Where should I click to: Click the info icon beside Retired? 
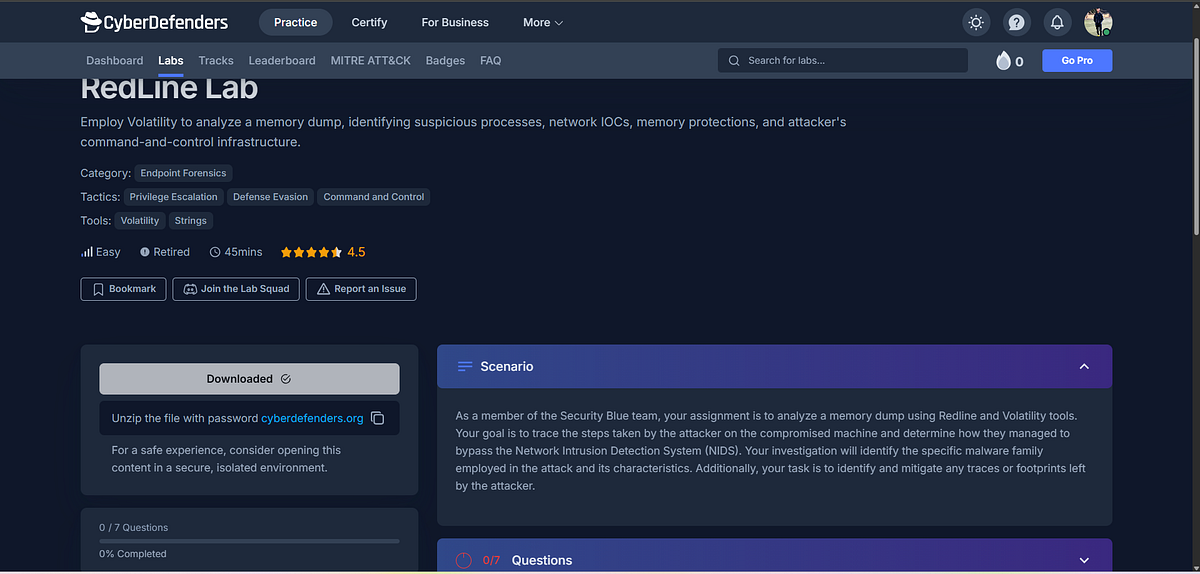tap(145, 252)
